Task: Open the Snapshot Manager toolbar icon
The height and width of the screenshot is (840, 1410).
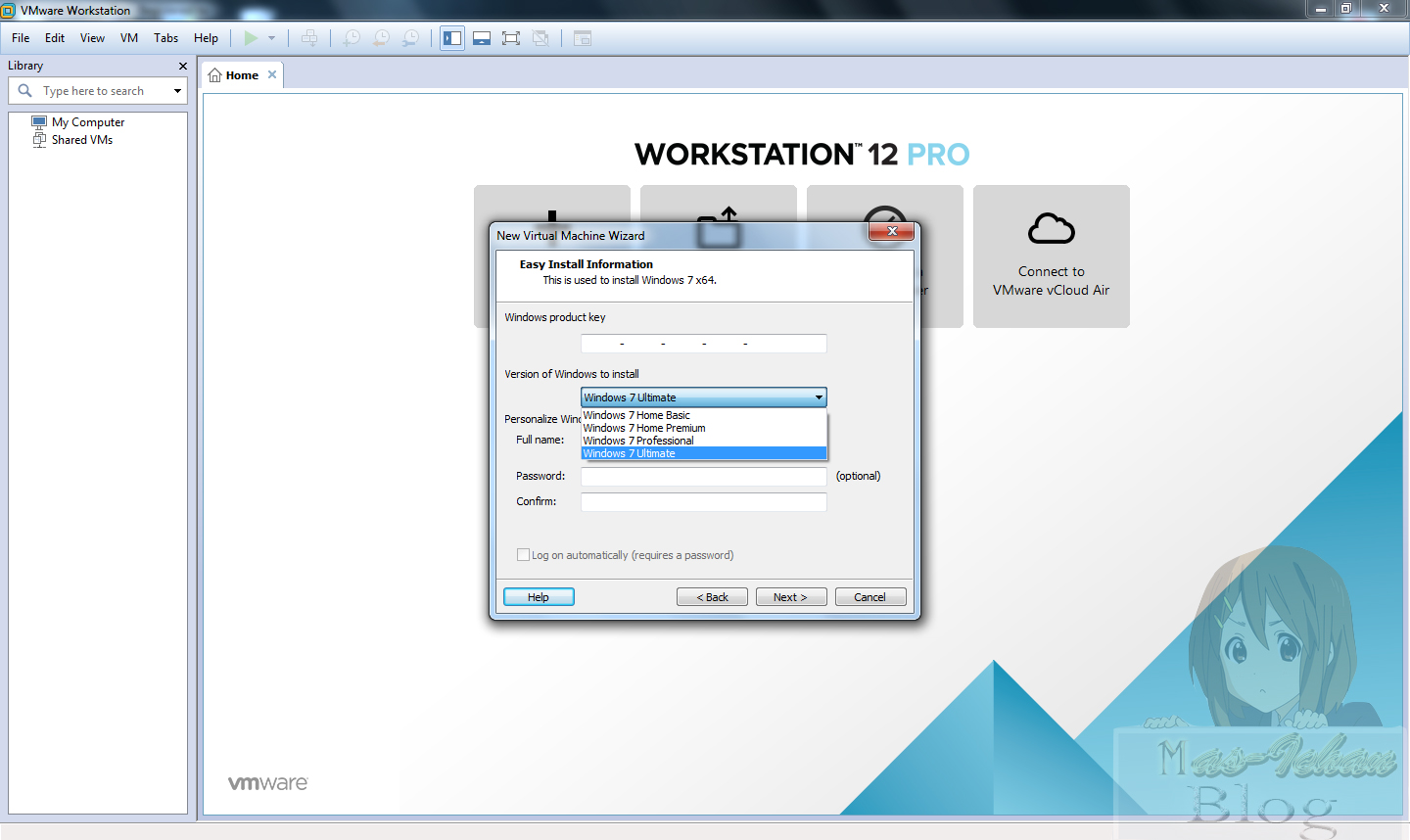Action: point(411,38)
